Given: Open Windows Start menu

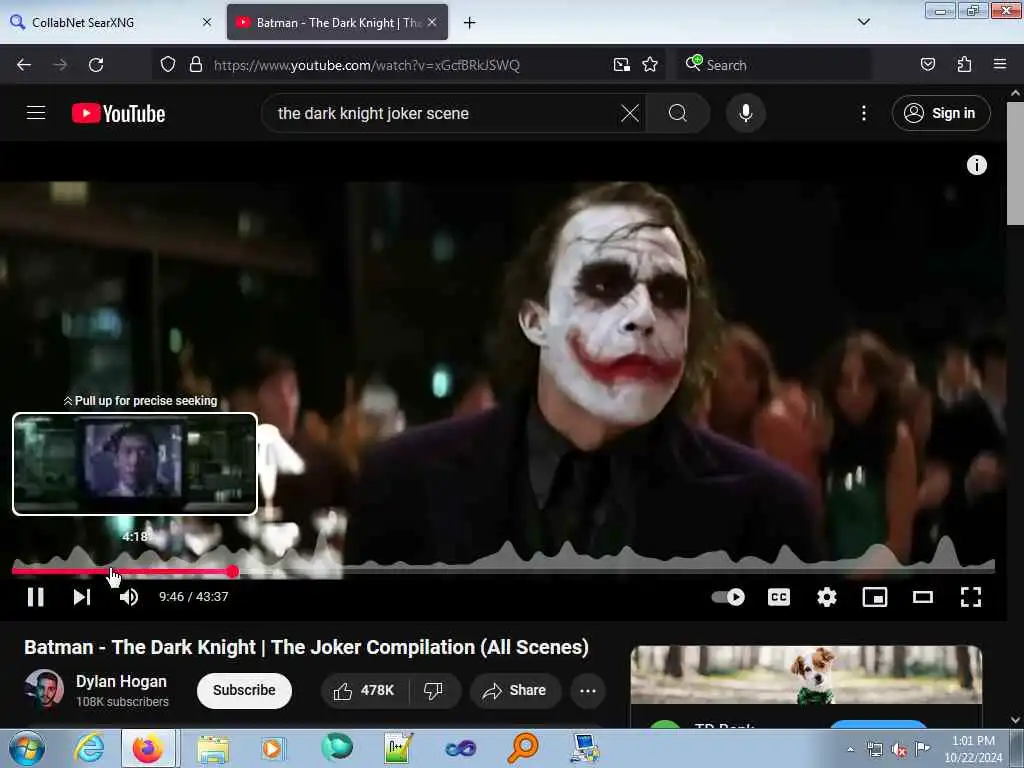Looking at the screenshot, I should click(27, 748).
